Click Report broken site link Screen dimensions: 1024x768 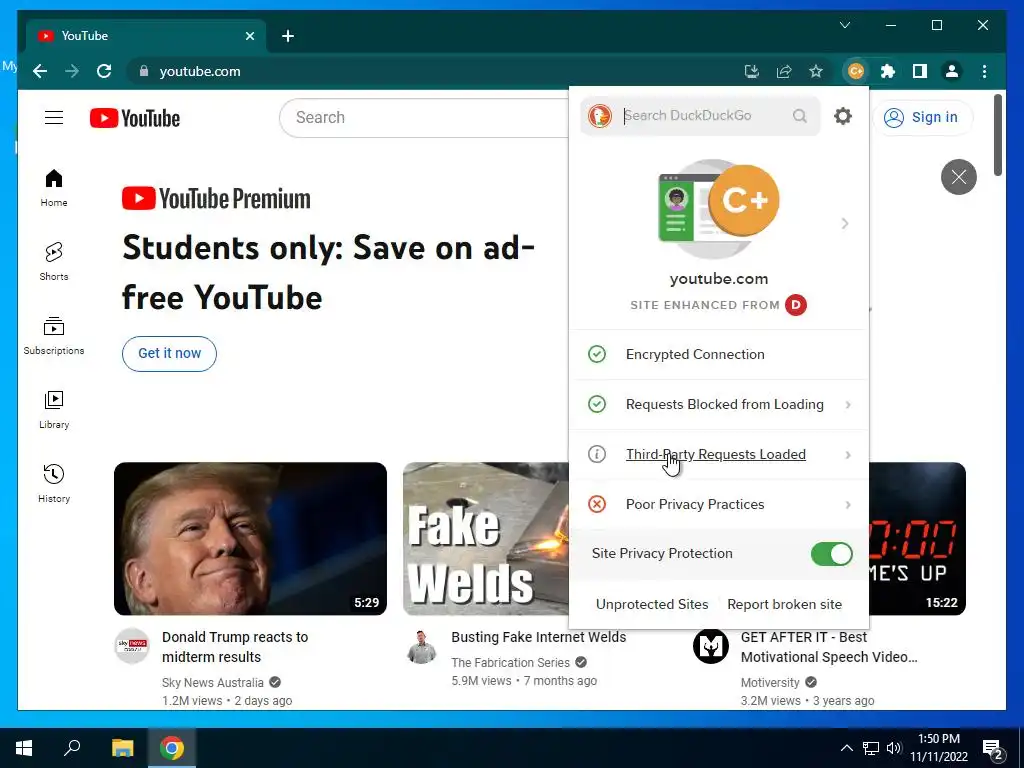click(x=784, y=605)
